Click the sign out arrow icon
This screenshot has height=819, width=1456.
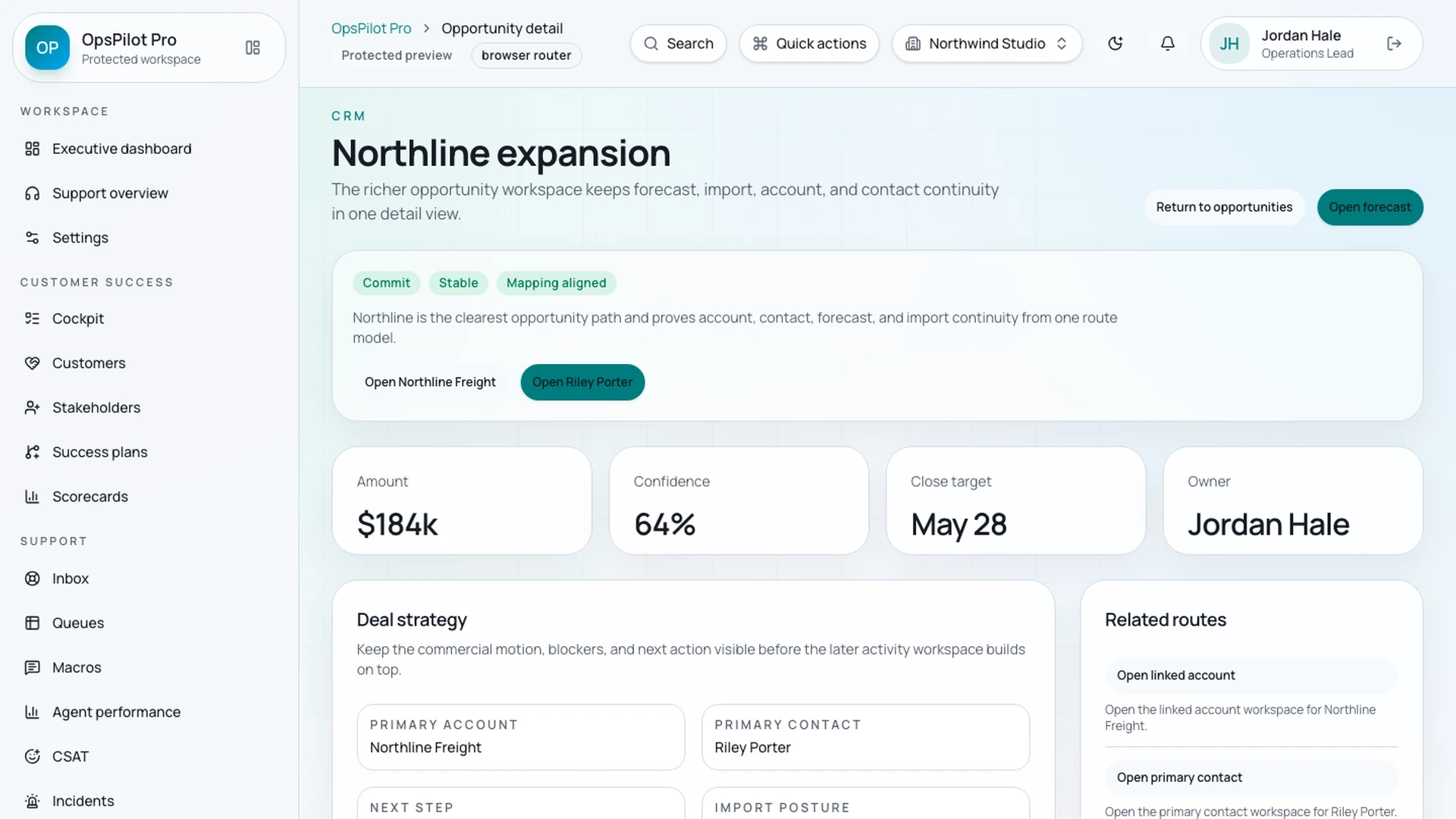1394,44
